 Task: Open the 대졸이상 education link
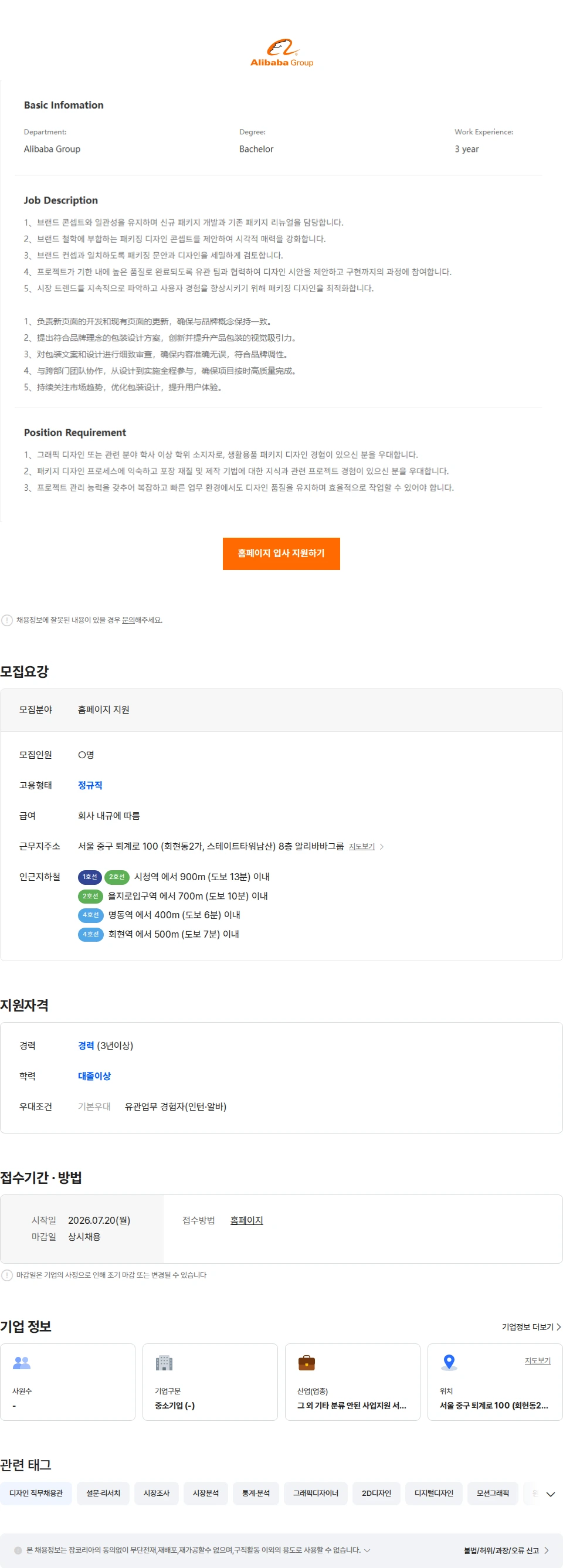click(94, 1076)
